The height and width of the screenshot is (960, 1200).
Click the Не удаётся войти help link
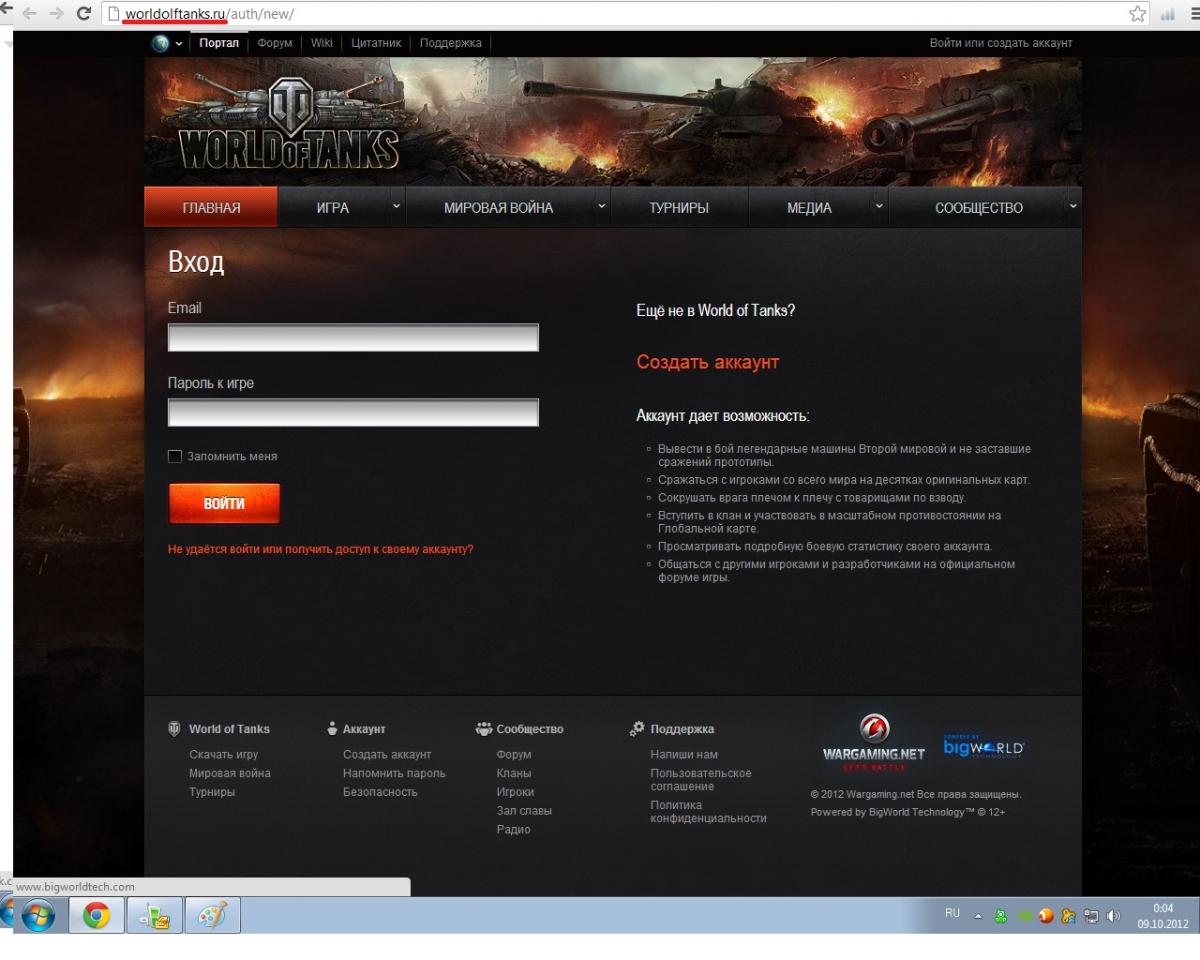click(321, 549)
